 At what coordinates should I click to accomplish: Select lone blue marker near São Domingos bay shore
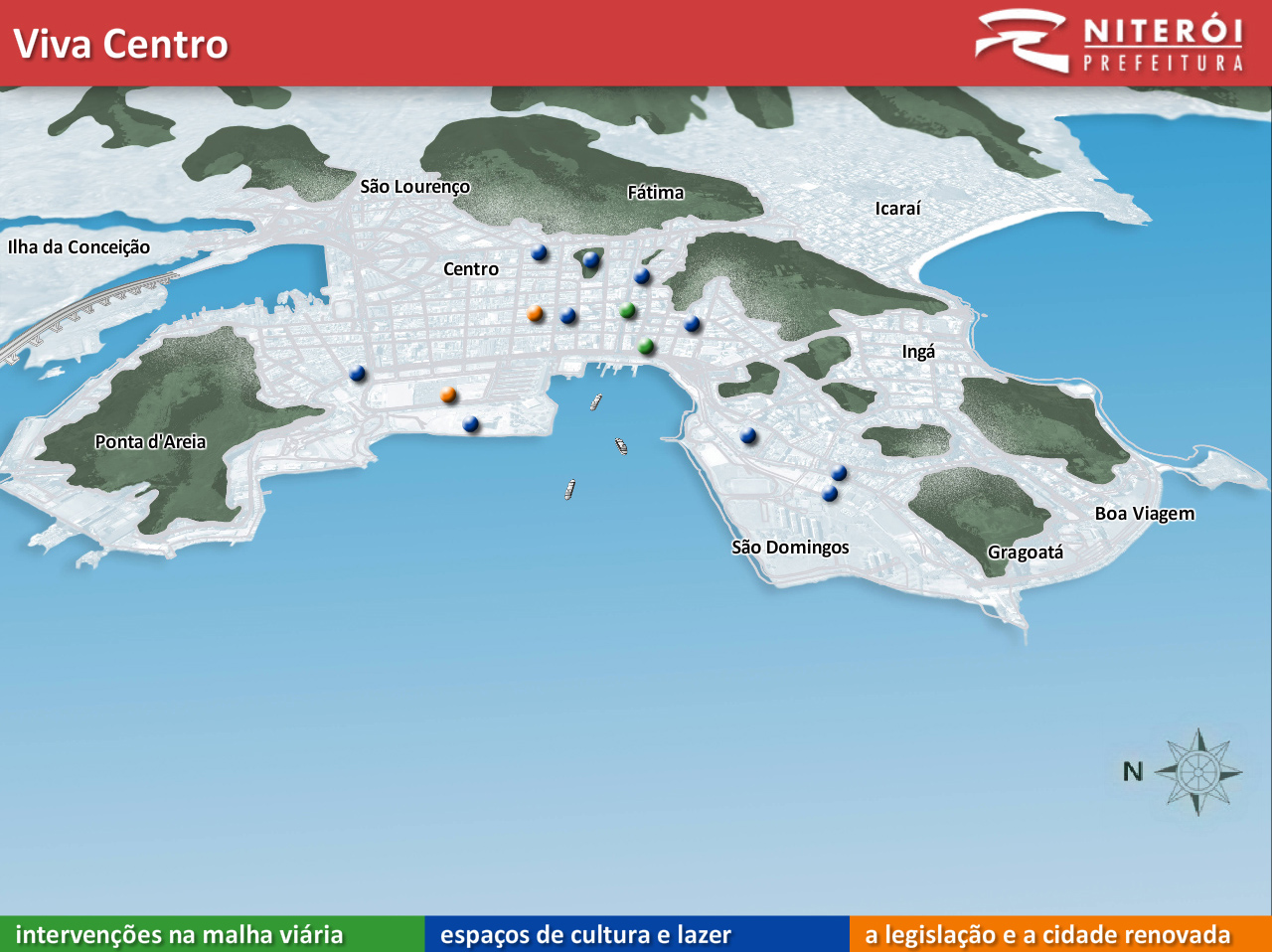click(748, 434)
